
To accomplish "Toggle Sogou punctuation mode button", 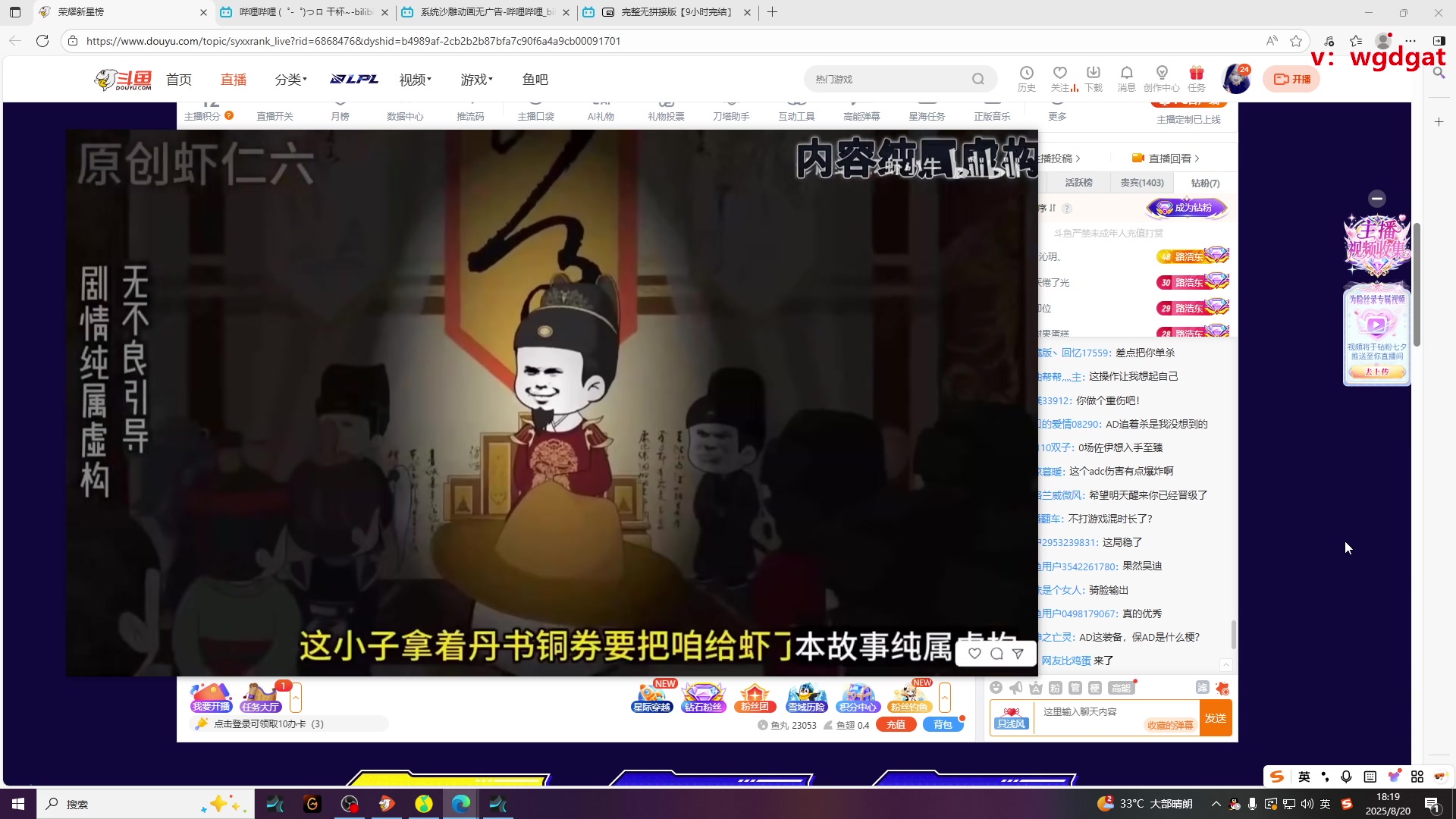I will pyautogui.click(x=1325, y=777).
